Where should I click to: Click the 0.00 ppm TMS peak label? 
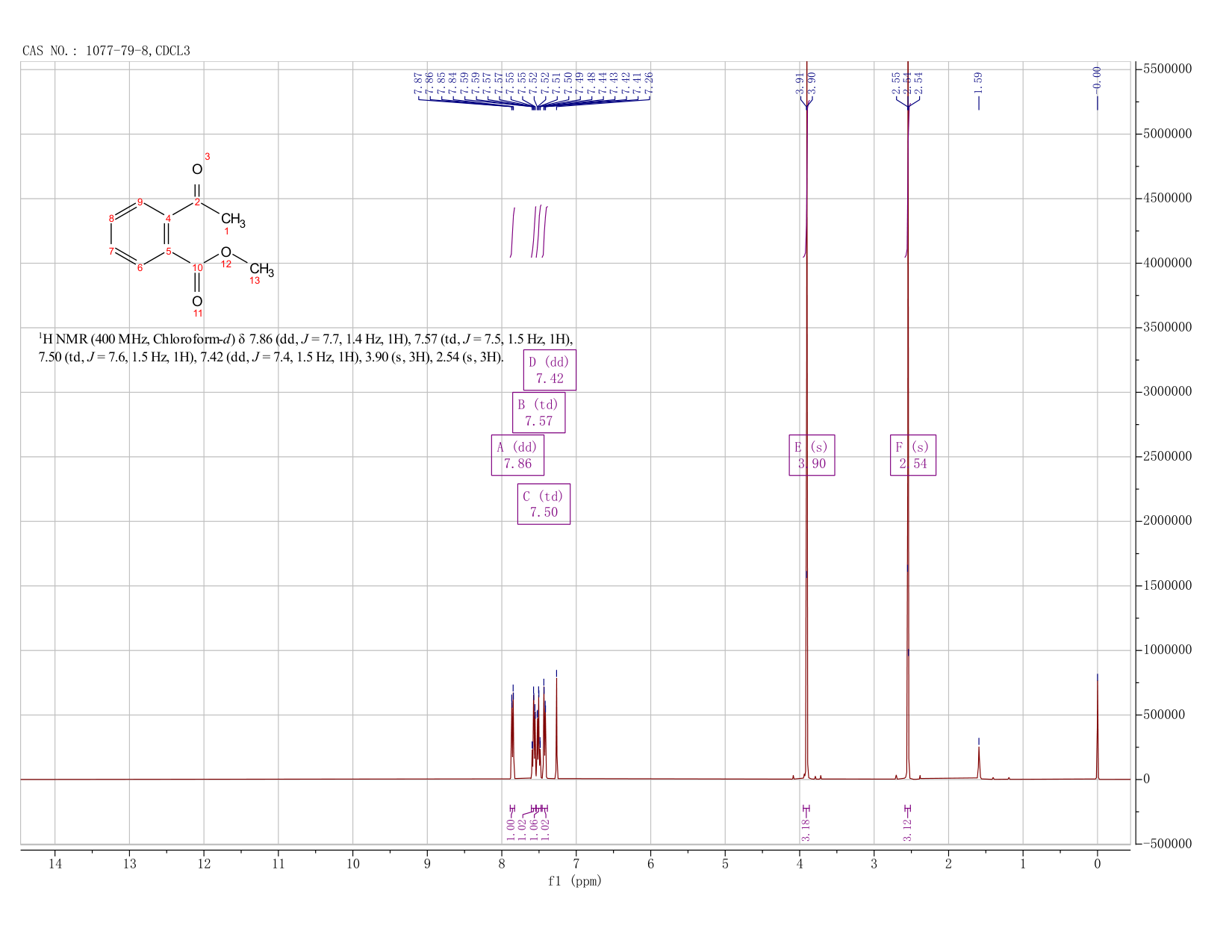(x=1097, y=78)
